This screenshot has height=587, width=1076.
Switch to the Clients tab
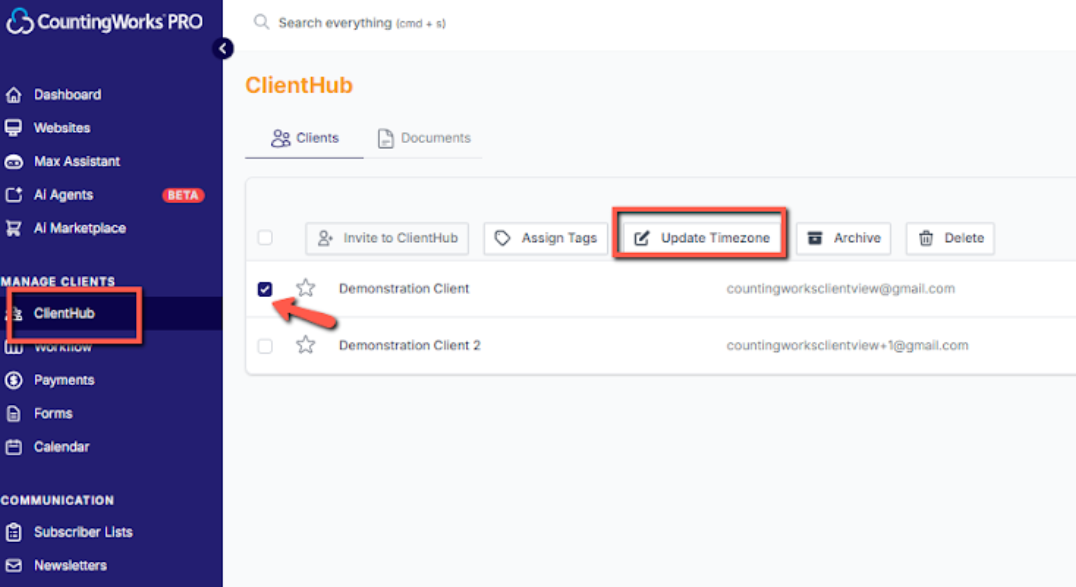click(304, 138)
